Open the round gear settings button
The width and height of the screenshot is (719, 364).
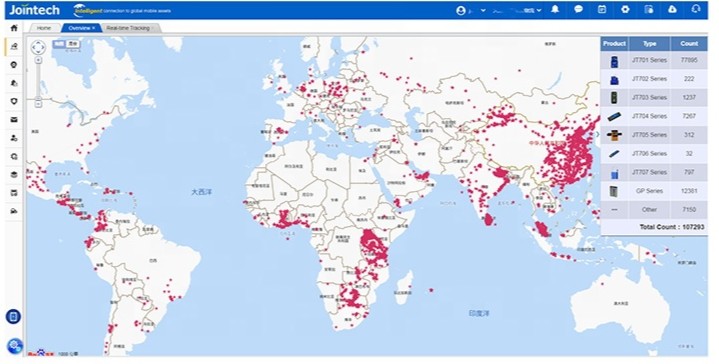pyautogui.click(x=15, y=346)
